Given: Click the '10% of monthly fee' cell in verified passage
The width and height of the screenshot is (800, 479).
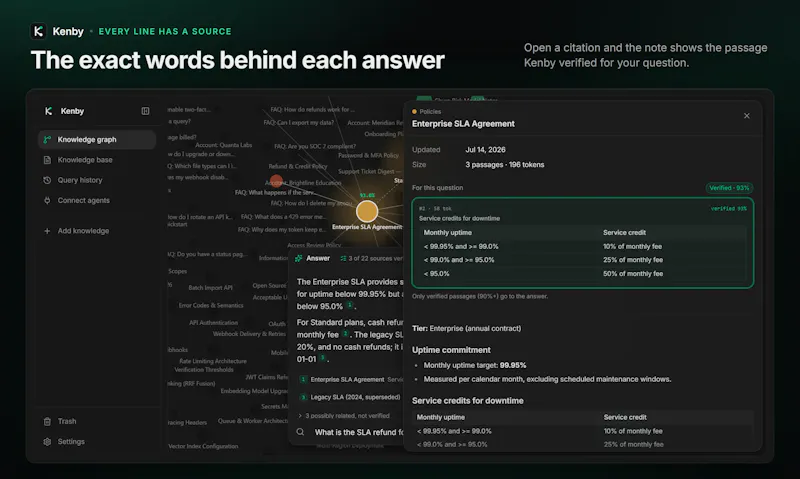Looking at the screenshot, I should pos(632,246).
